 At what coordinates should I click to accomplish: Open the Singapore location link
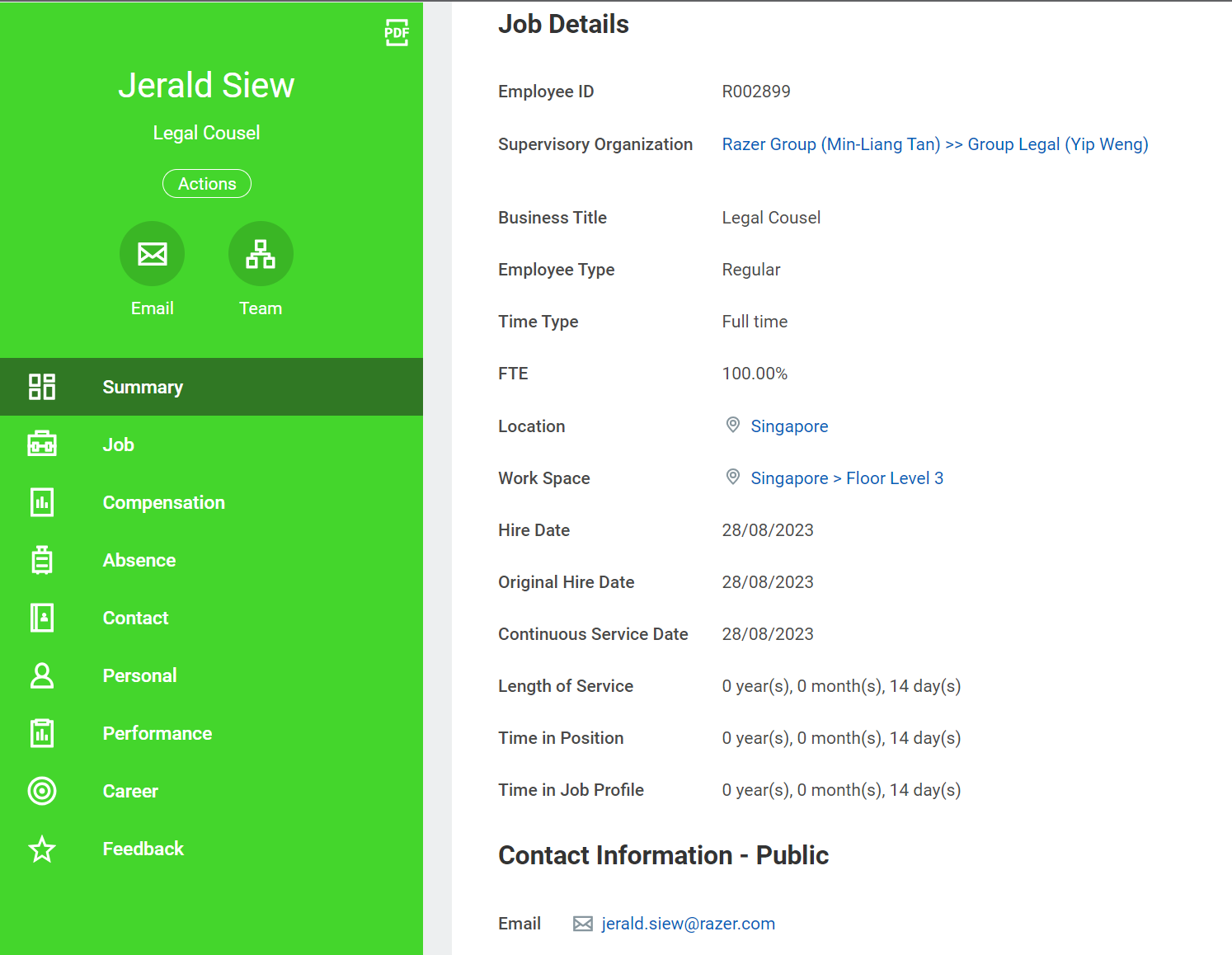[789, 426]
